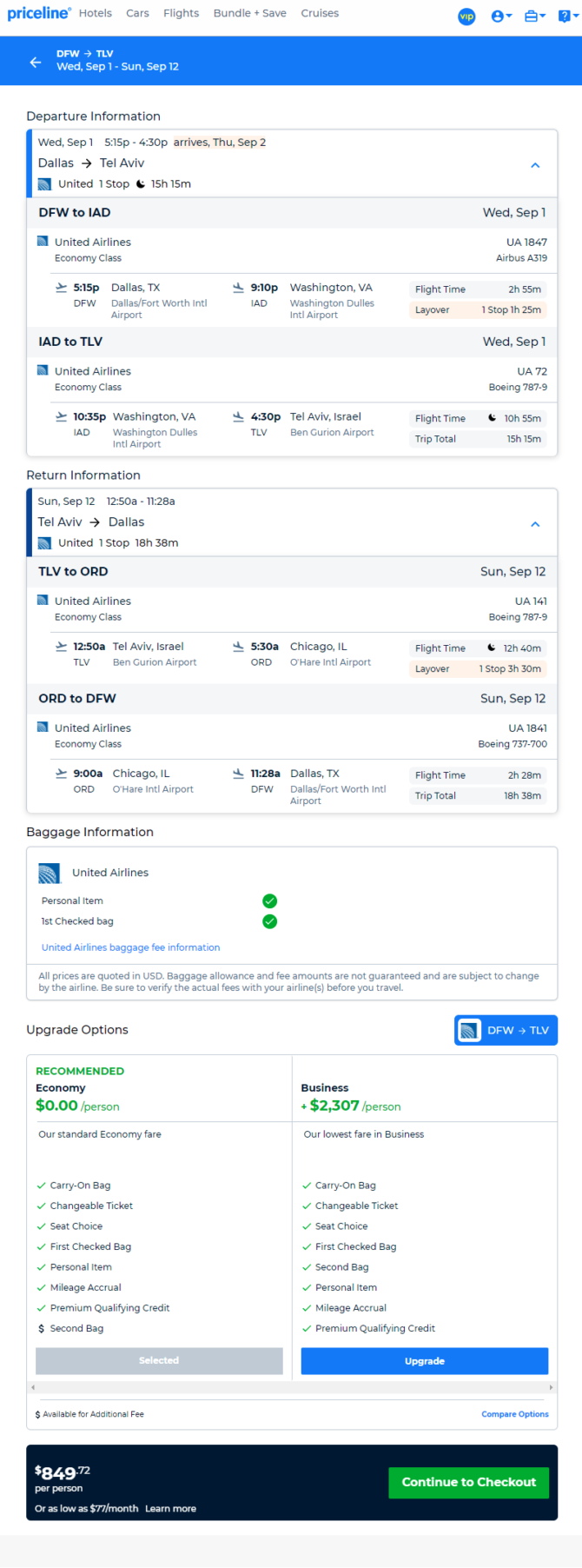Click United Airlines logo in ORD to DFW segment
This screenshot has height=1568, width=582.
tap(43, 727)
